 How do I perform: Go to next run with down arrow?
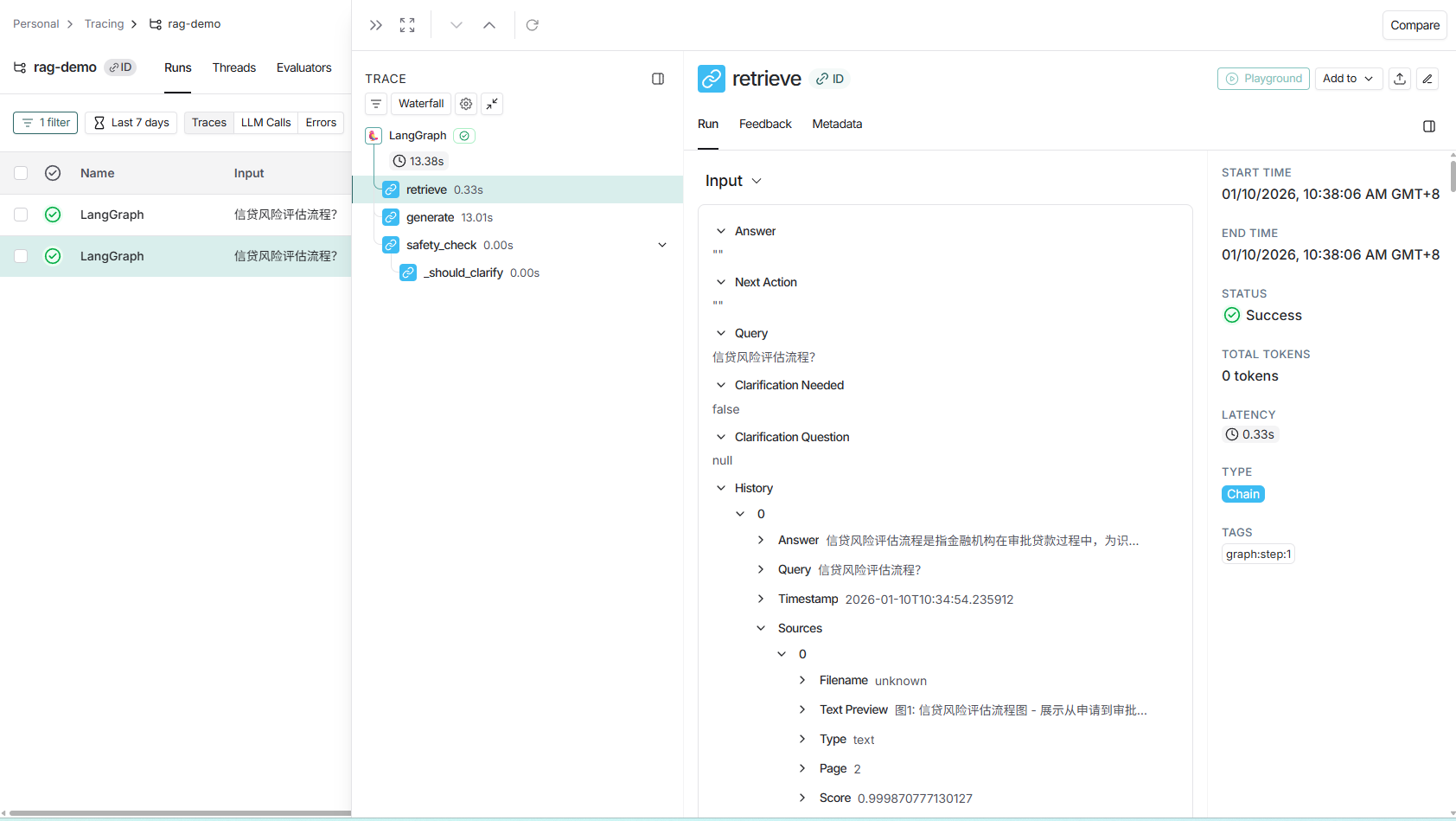pos(457,25)
